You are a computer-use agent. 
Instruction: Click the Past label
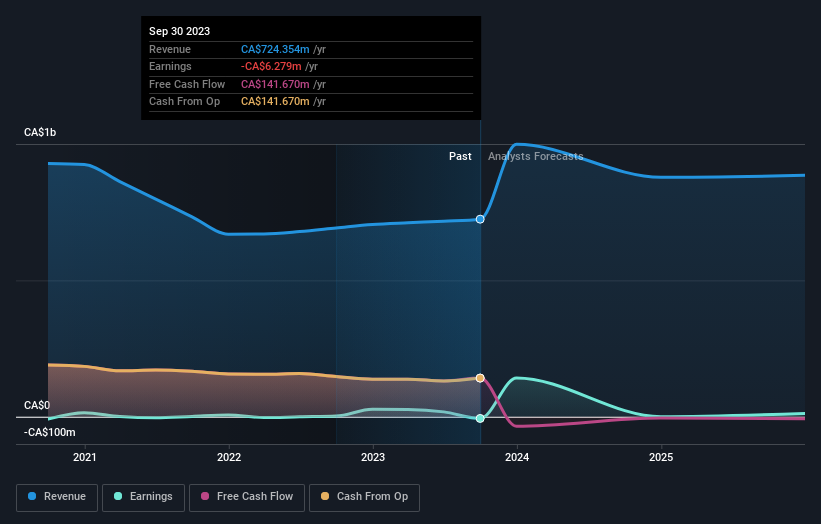pos(460,157)
